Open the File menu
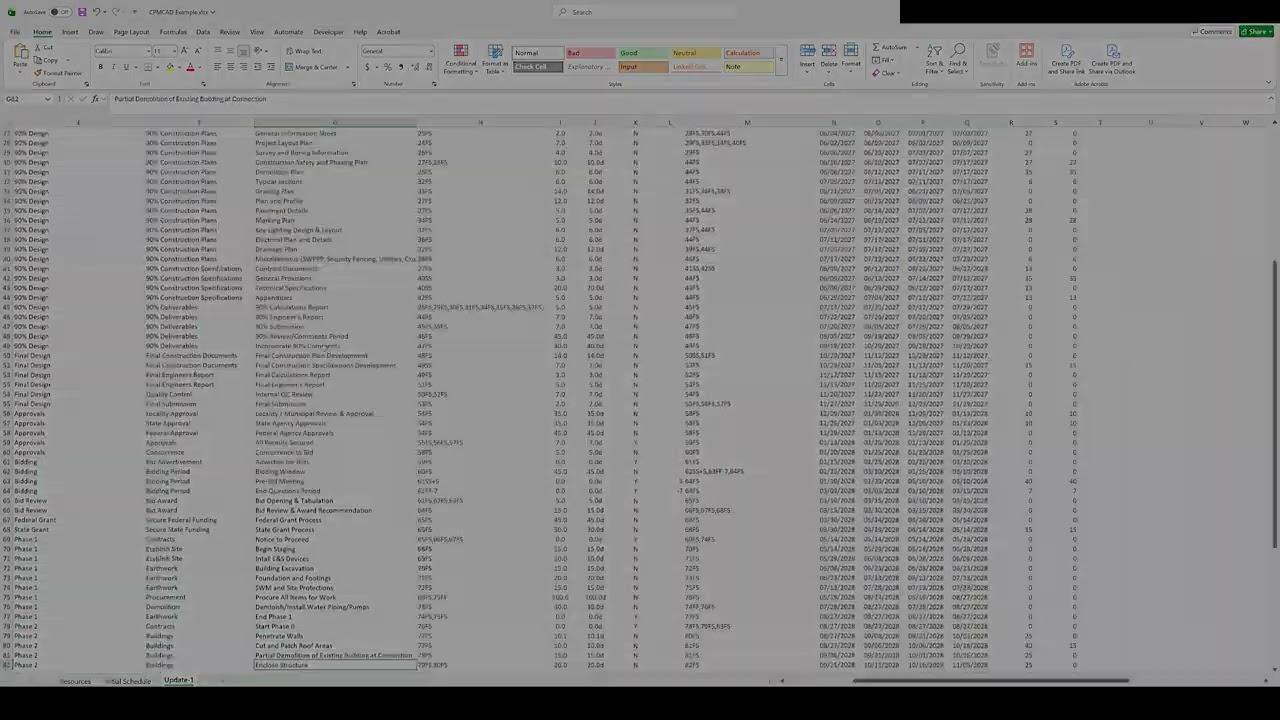The width and height of the screenshot is (1280, 720). coord(15,32)
